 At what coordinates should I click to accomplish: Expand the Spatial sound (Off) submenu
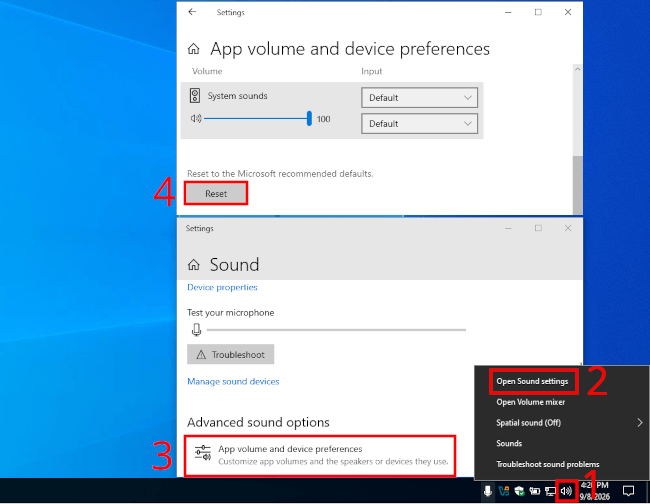(562, 423)
